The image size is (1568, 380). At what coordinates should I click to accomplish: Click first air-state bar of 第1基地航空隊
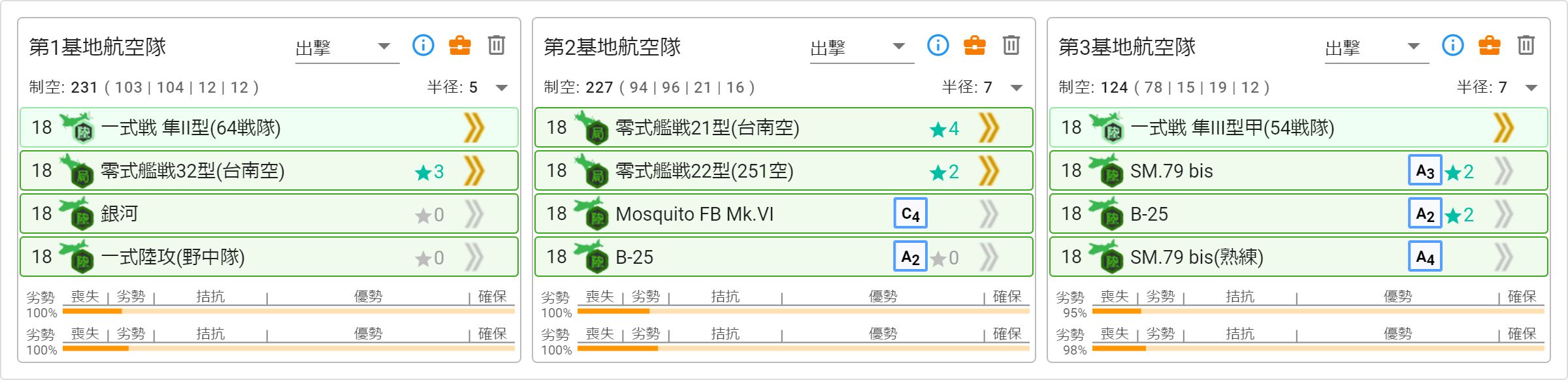(289, 311)
